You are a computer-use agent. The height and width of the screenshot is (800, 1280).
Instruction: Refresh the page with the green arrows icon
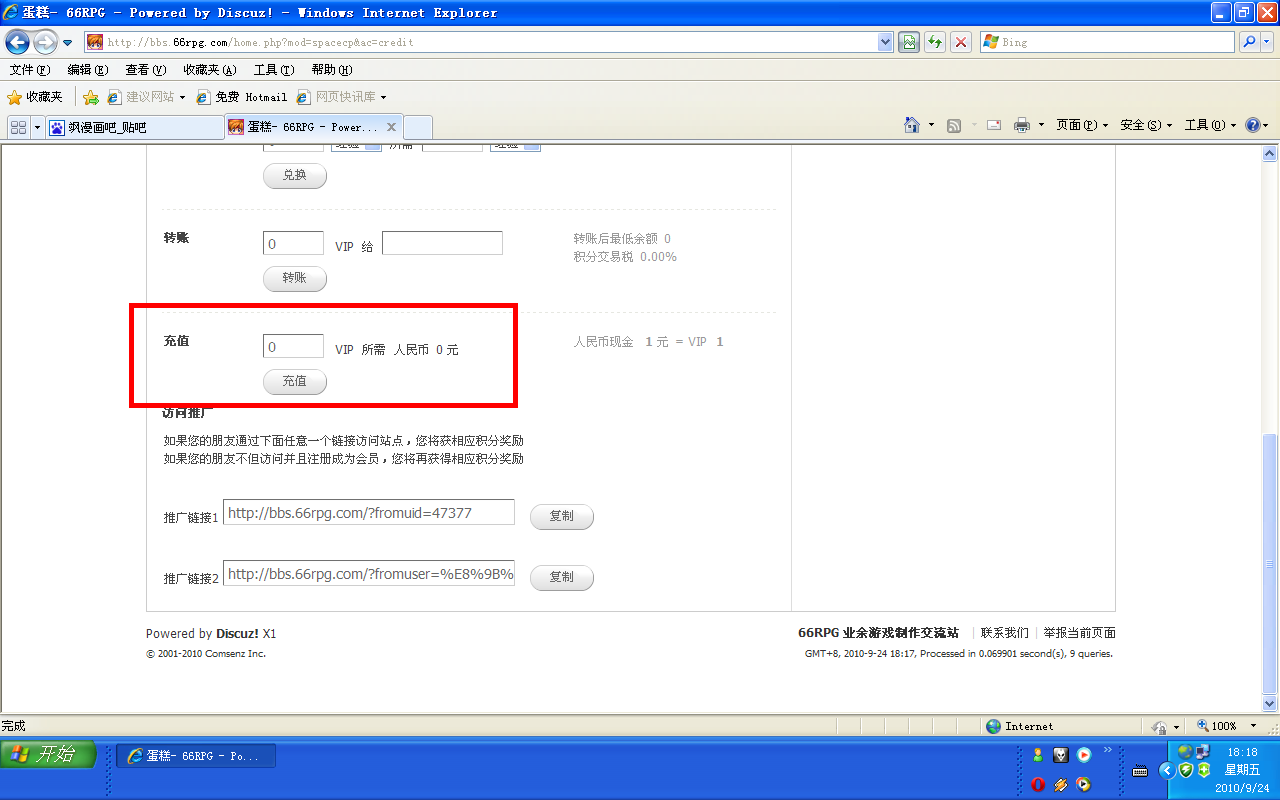pyautogui.click(x=935, y=42)
